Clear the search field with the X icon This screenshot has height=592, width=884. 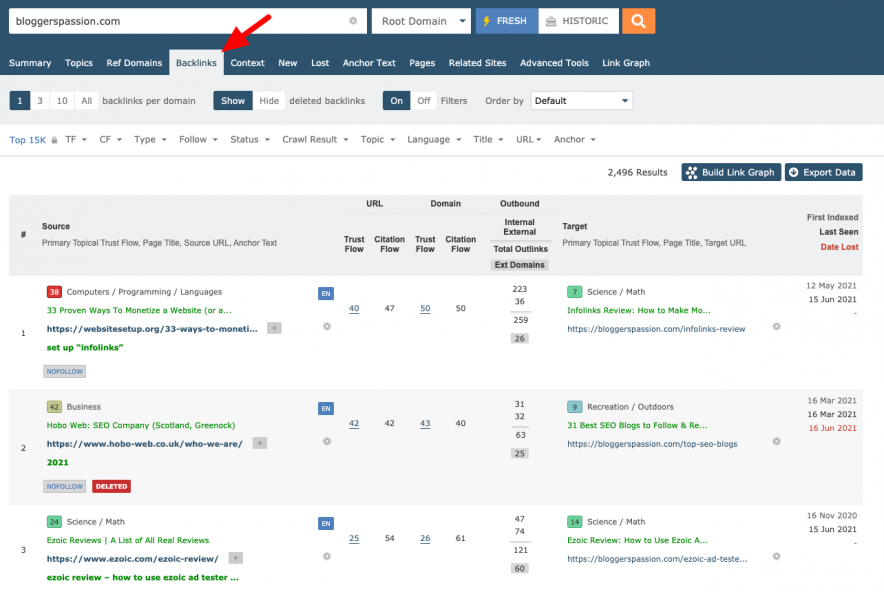(x=352, y=21)
